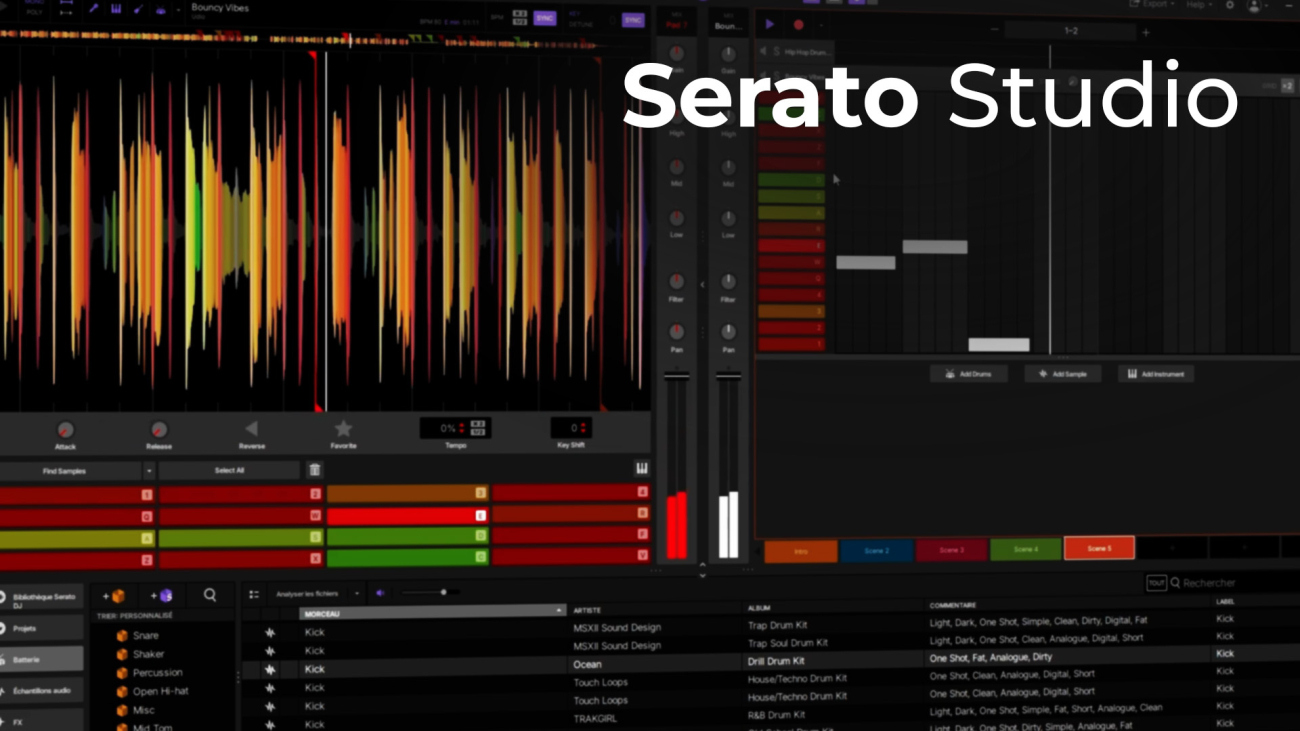Screen dimensions: 1300x731
Task: Click the trash icon beside Select All
Action: (314, 470)
